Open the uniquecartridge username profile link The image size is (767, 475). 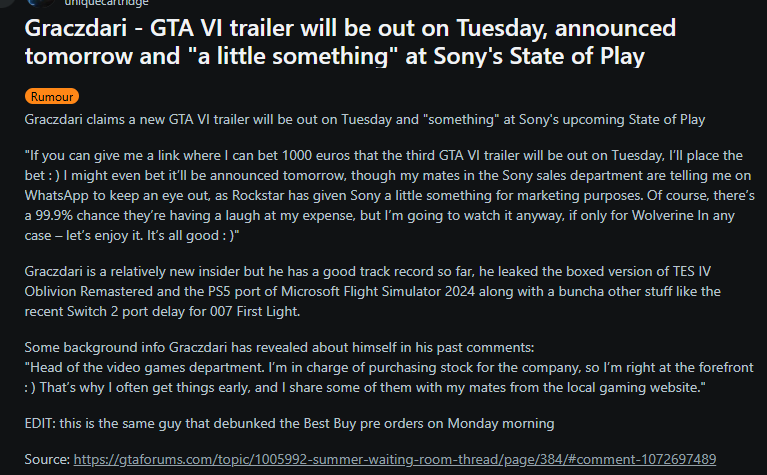106,3
